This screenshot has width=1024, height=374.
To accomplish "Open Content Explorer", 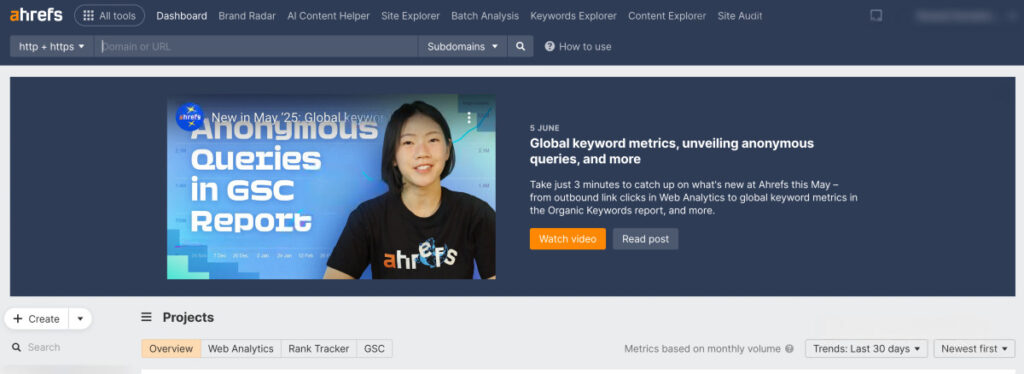I will 667,16.
